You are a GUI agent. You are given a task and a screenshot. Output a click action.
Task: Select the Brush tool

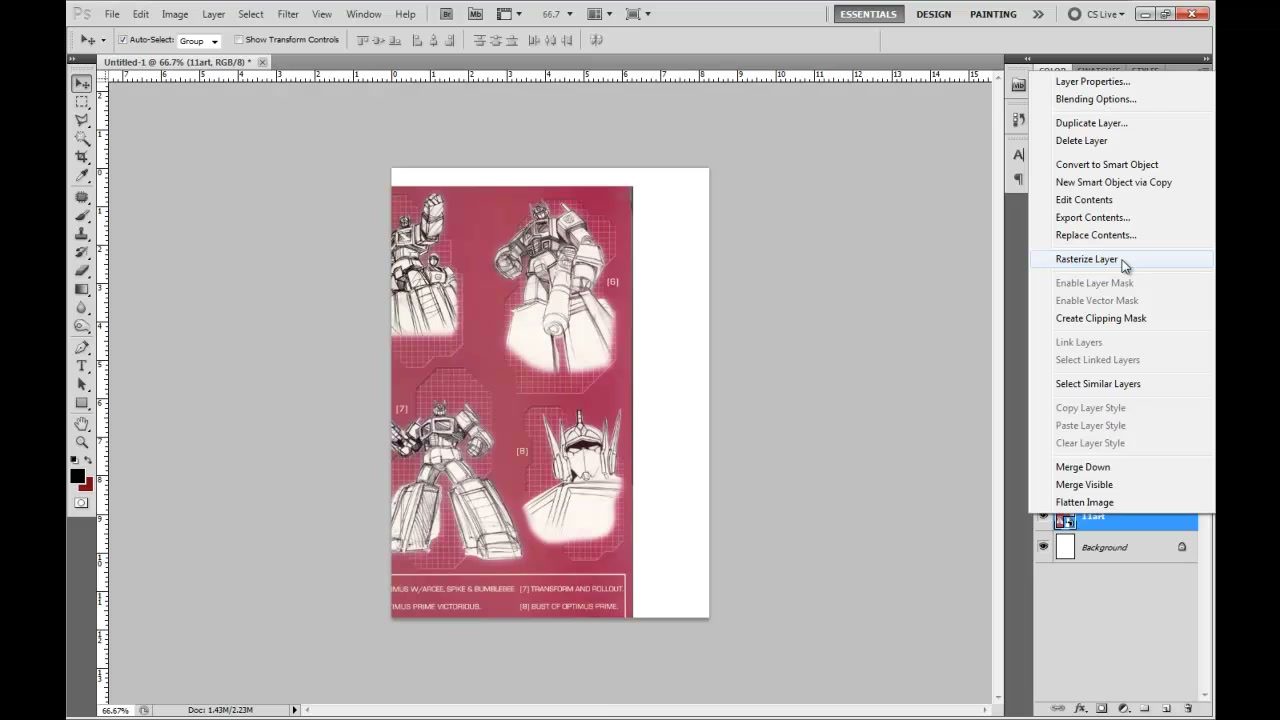82,215
